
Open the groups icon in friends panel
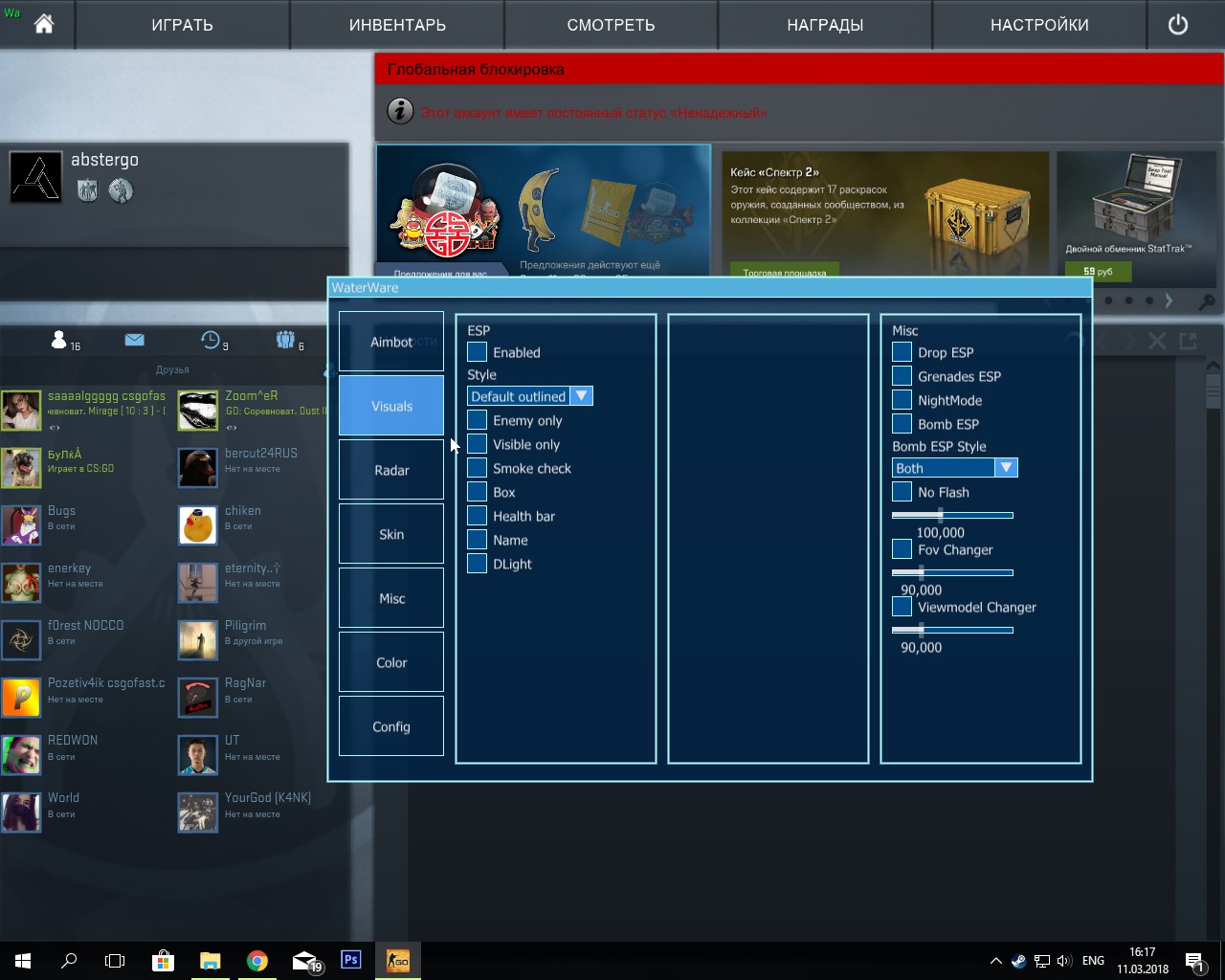point(285,340)
